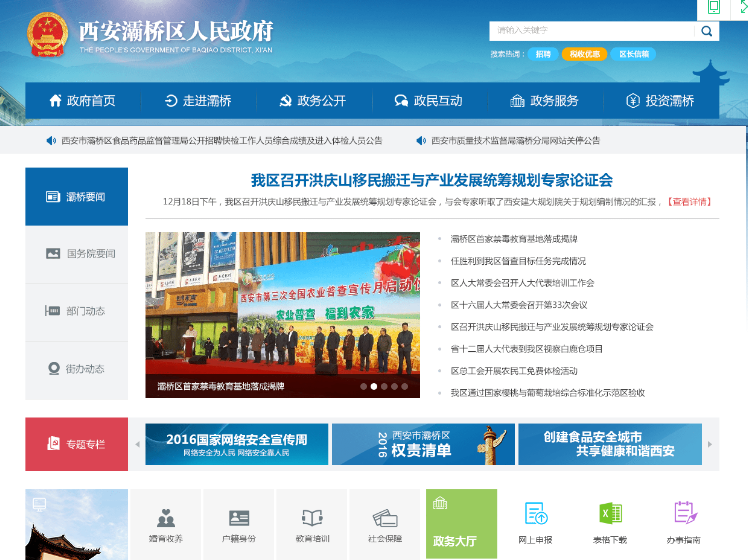Switch to the 国务院要闻 side tab

77,254
